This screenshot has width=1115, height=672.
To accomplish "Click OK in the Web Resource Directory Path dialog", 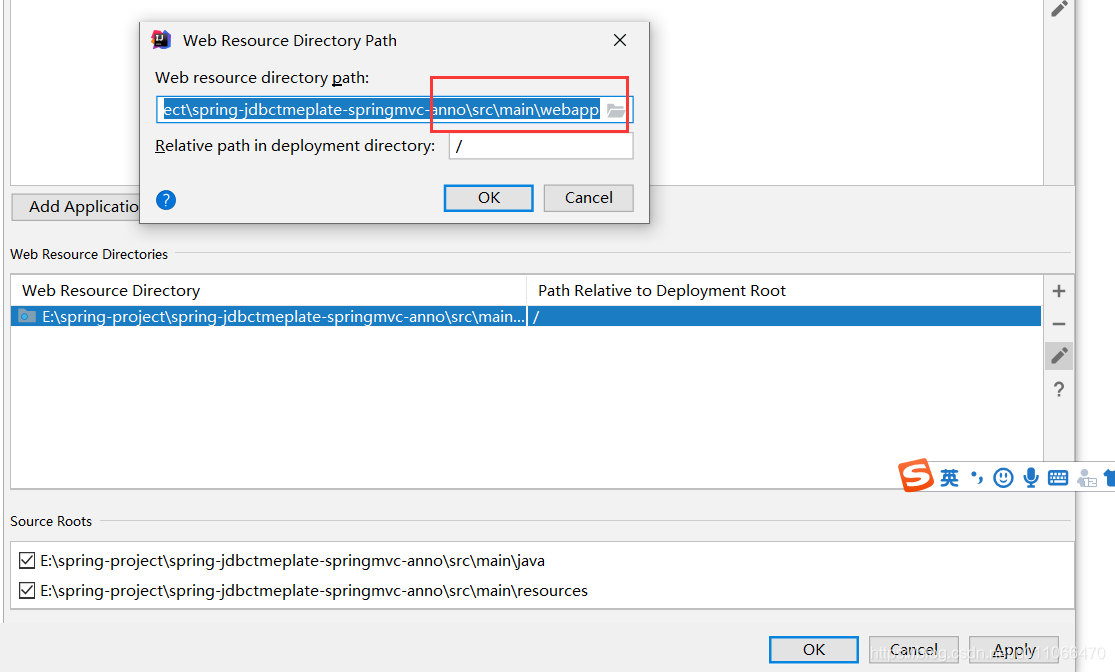I will pyautogui.click(x=488, y=197).
